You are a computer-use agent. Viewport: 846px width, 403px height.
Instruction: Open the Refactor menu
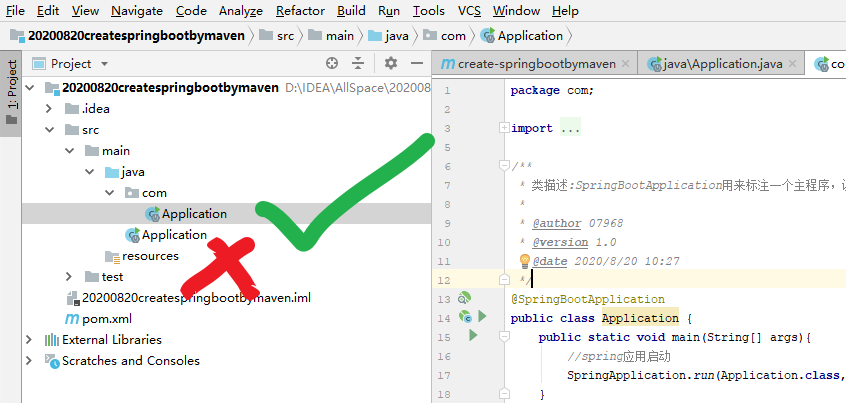[301, 11]
